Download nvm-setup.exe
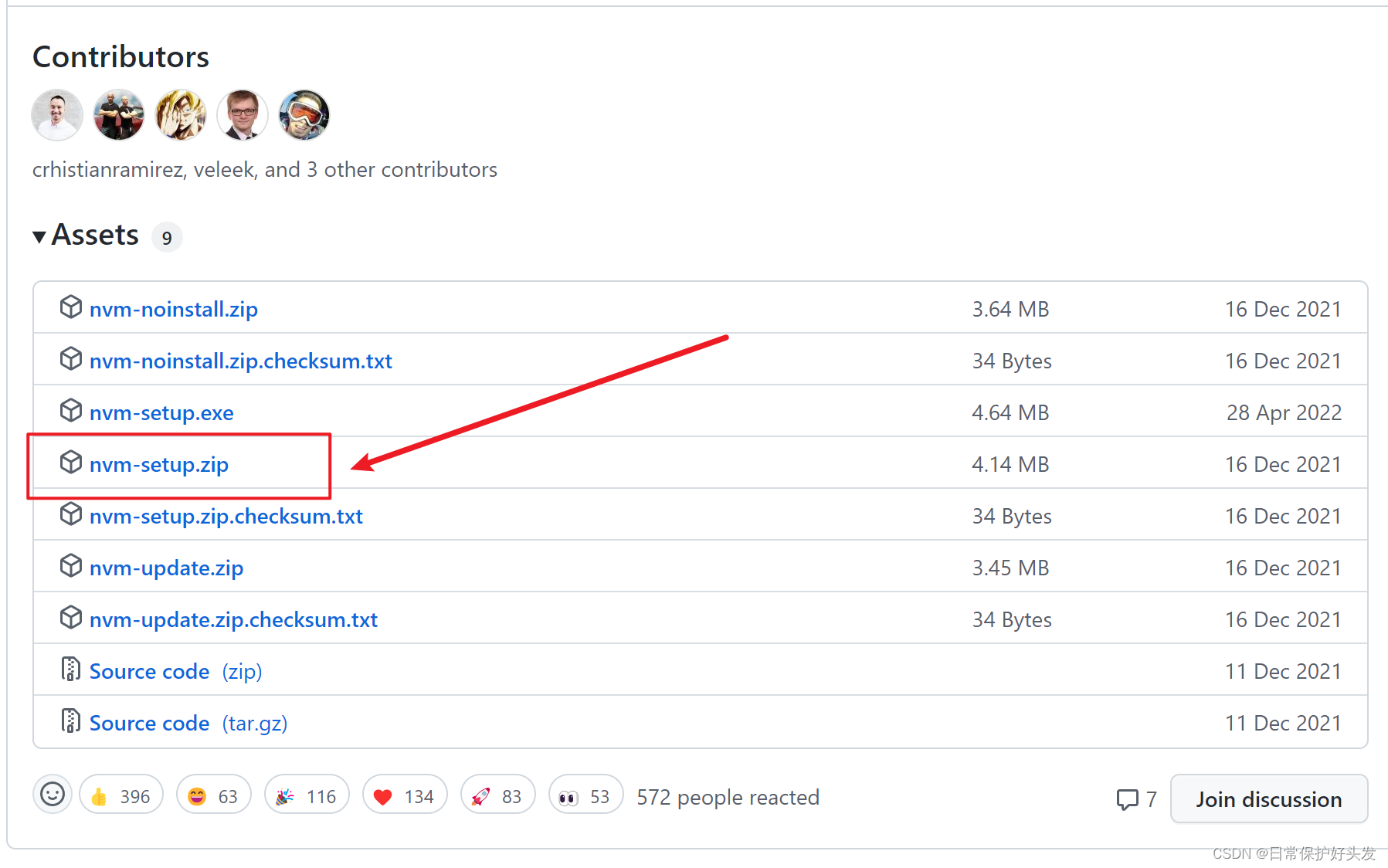This screenshot has width=1388, height=868. (x=161, y=412)
